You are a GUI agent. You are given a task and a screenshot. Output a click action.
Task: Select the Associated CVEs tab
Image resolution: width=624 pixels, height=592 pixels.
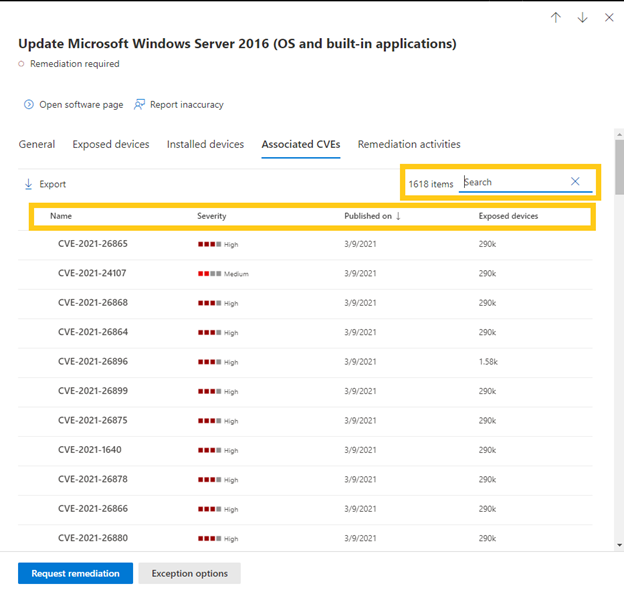coord(301,144)
